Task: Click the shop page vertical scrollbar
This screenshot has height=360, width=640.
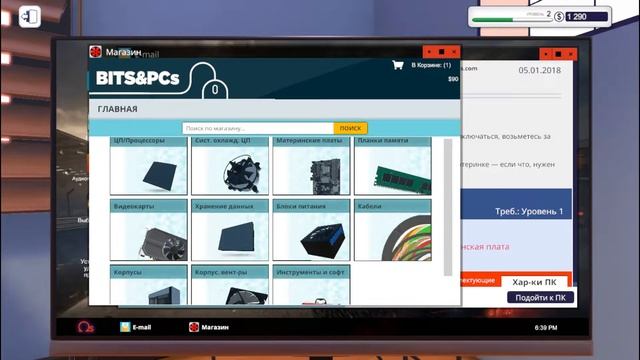Action: (x=448, y=207)
